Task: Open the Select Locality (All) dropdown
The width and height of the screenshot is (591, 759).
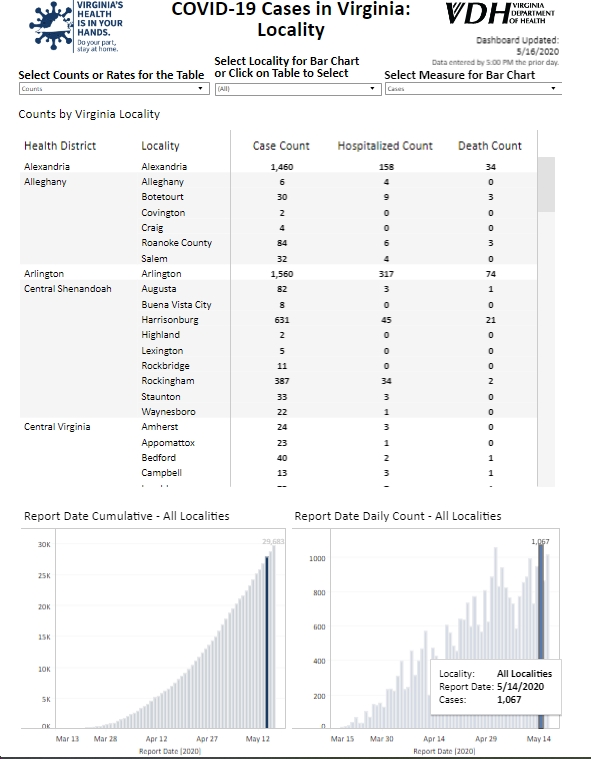Action: tap(298, 89)
